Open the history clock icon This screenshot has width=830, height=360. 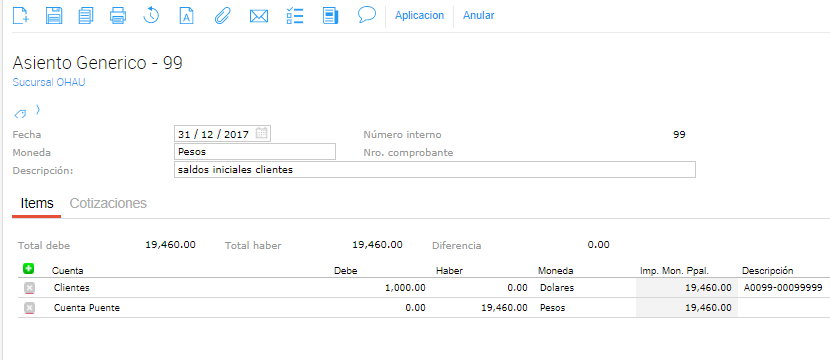coord(151,15)
